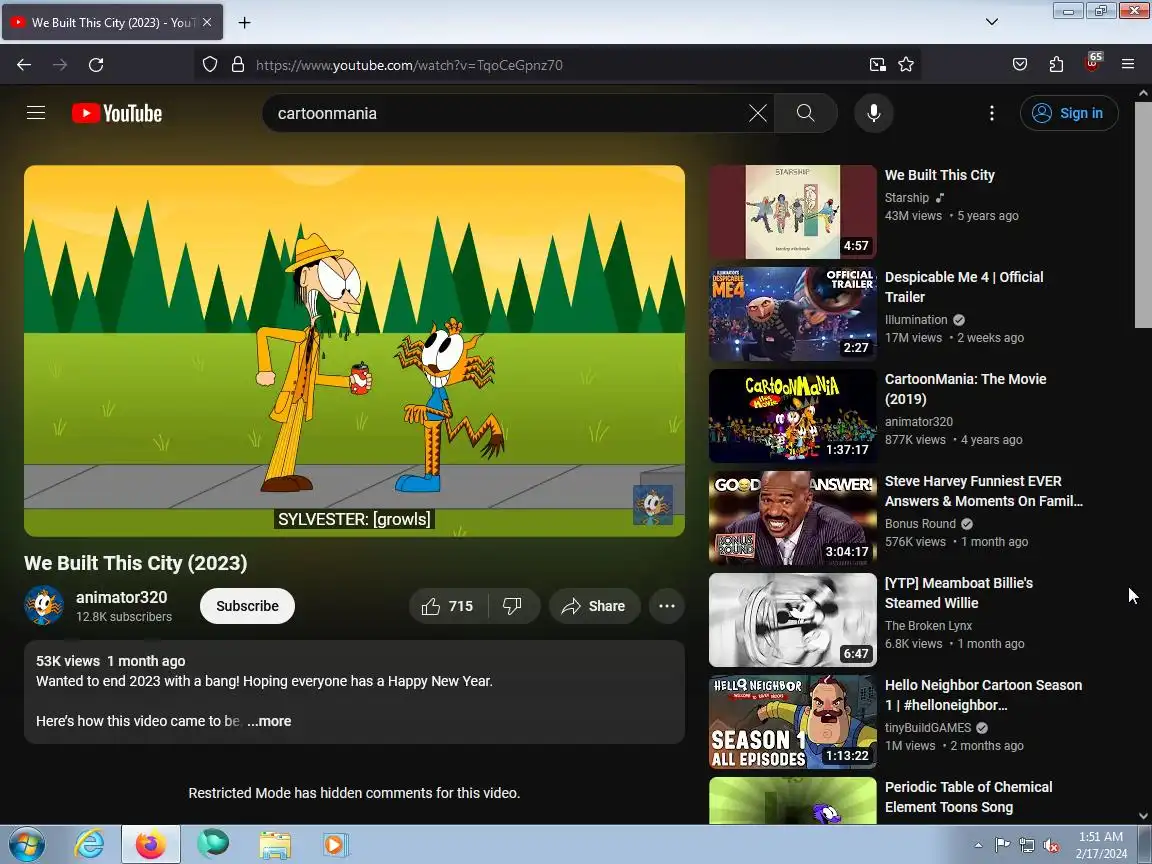This screenshot has width=1152, height=864.
Task: Reload the page with refresh icon
Action: coord(96,65)
